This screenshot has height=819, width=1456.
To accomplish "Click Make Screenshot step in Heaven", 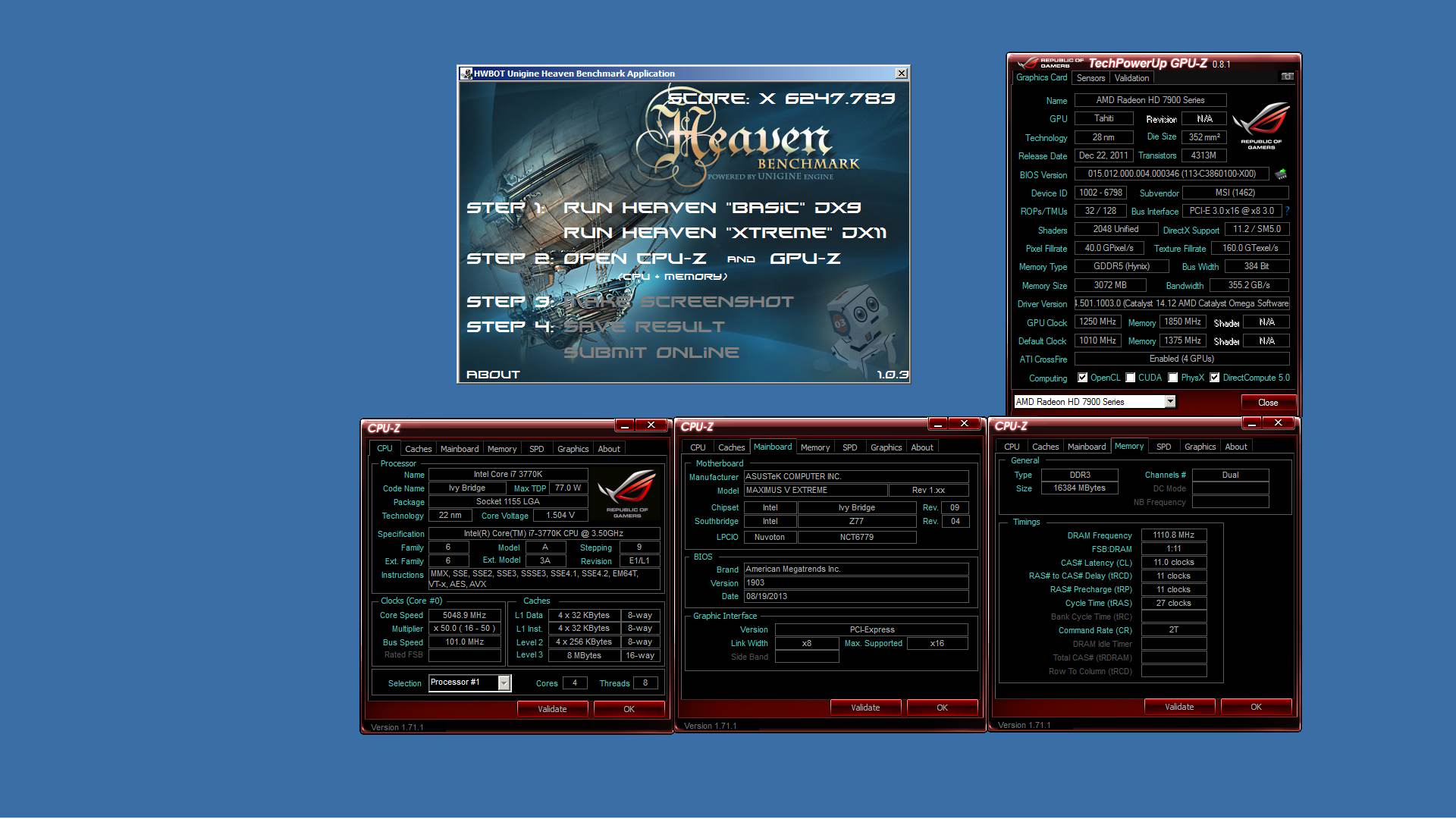I will pyautogui.click(x=679, y=302).
